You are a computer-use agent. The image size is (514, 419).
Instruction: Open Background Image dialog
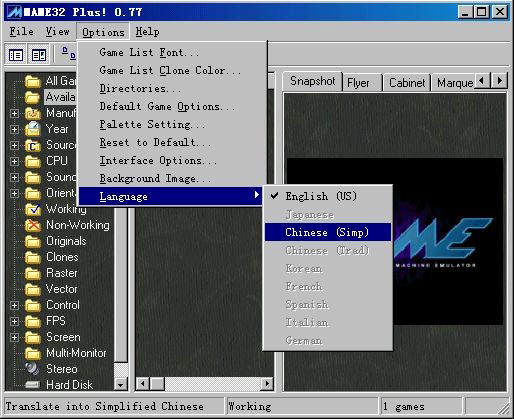click(x=172, y=178)
